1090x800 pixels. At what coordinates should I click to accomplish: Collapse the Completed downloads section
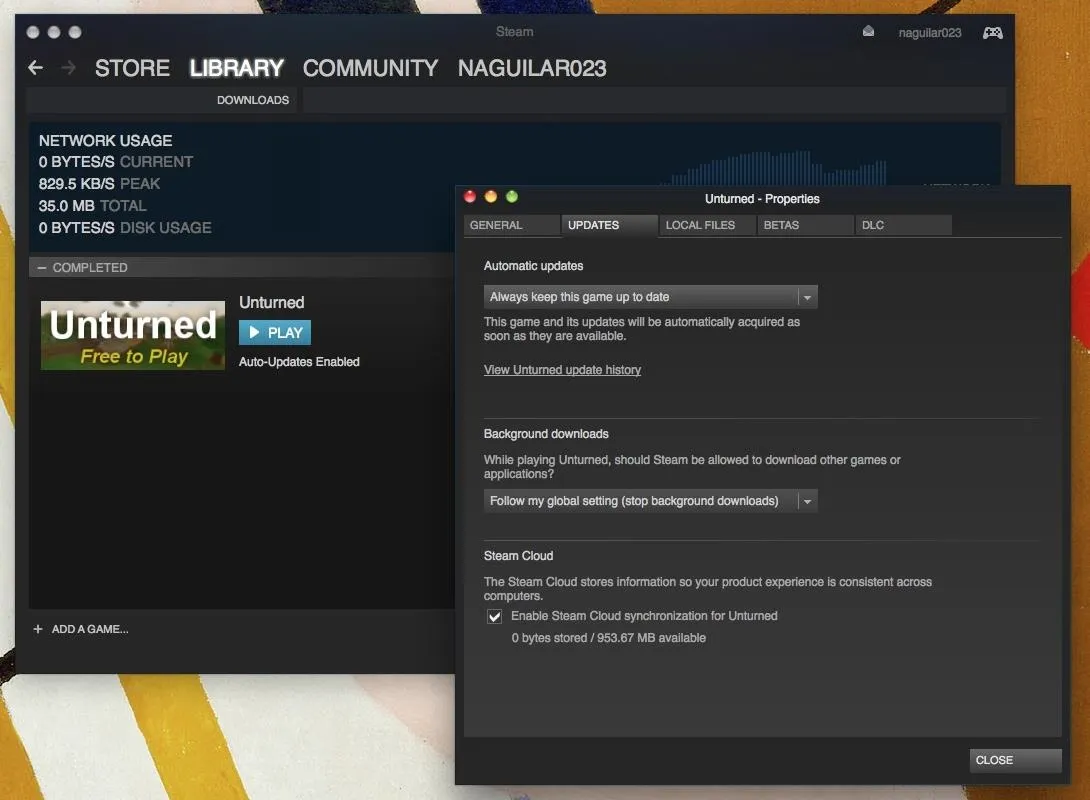(42, 268)
